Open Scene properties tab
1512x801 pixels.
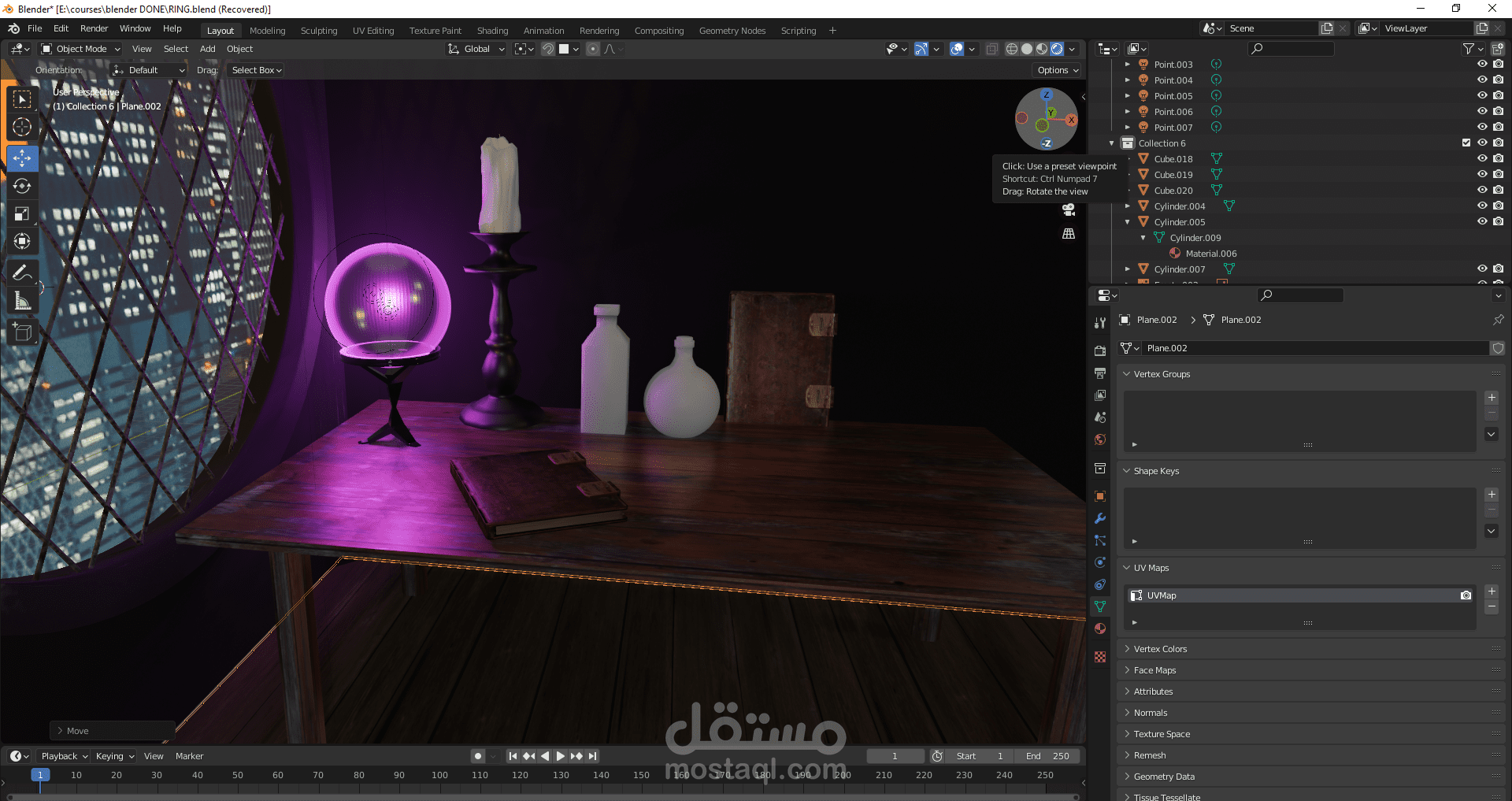pos(1100,417)
